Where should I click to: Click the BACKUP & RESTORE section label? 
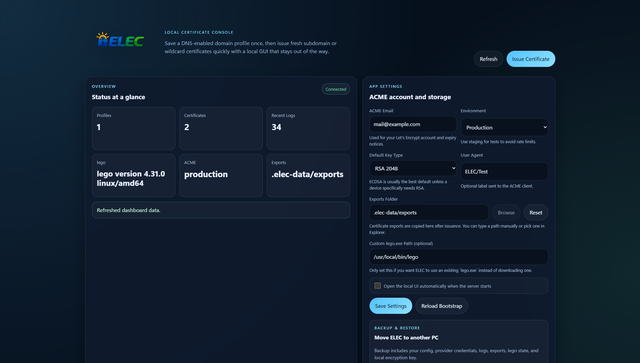(397, 328)
